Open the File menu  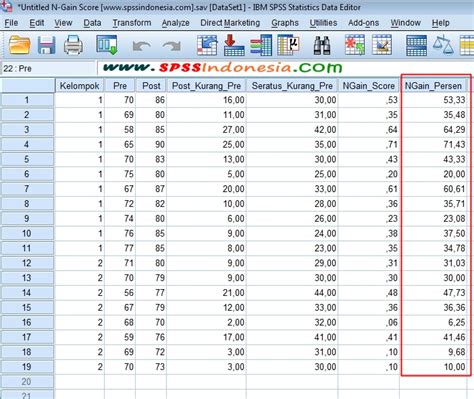(11, 23)
